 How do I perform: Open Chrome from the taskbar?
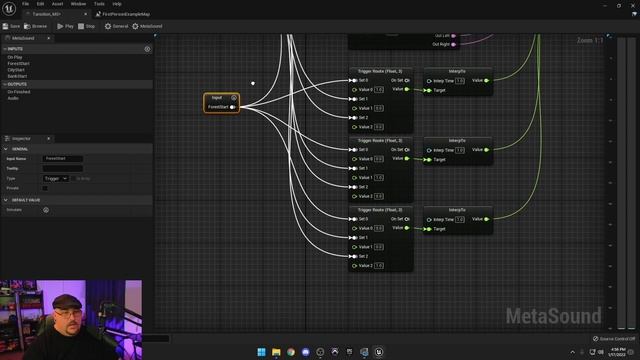291,352
